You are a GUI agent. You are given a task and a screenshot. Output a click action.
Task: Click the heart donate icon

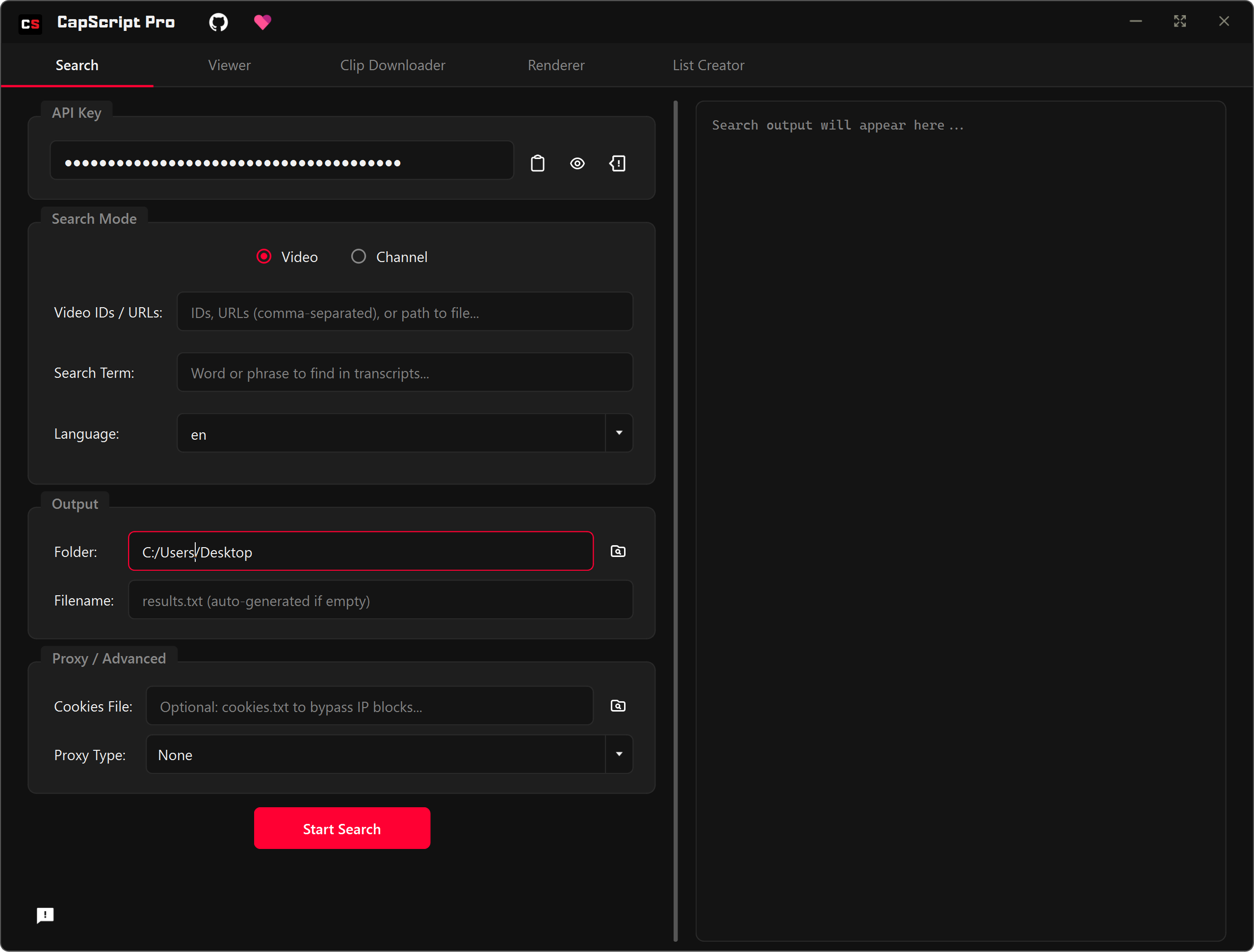point(262,22)
